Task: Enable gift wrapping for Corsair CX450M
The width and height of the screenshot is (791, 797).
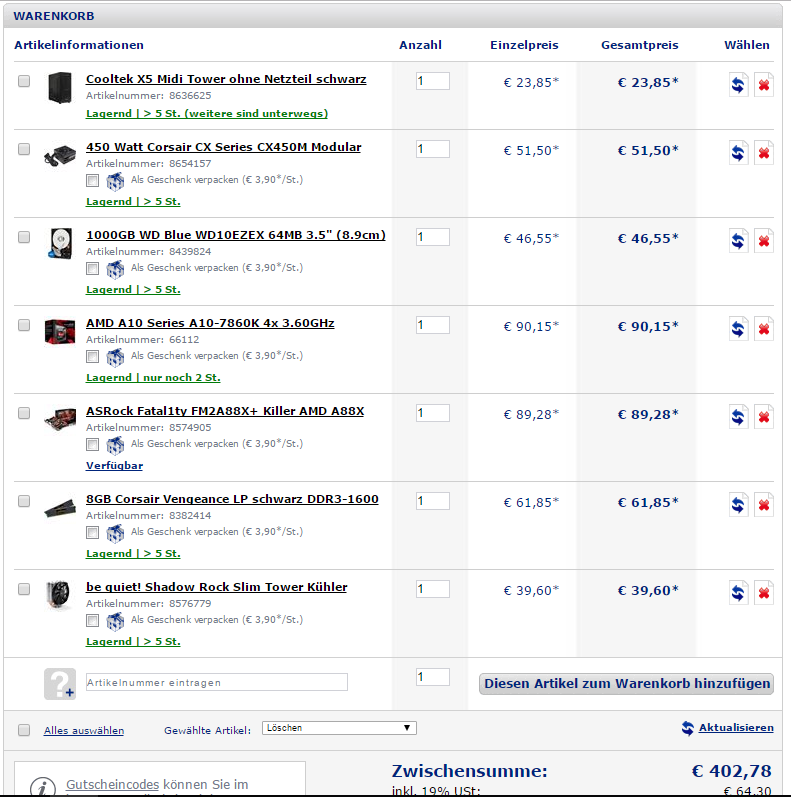Action: click(93, 180)
